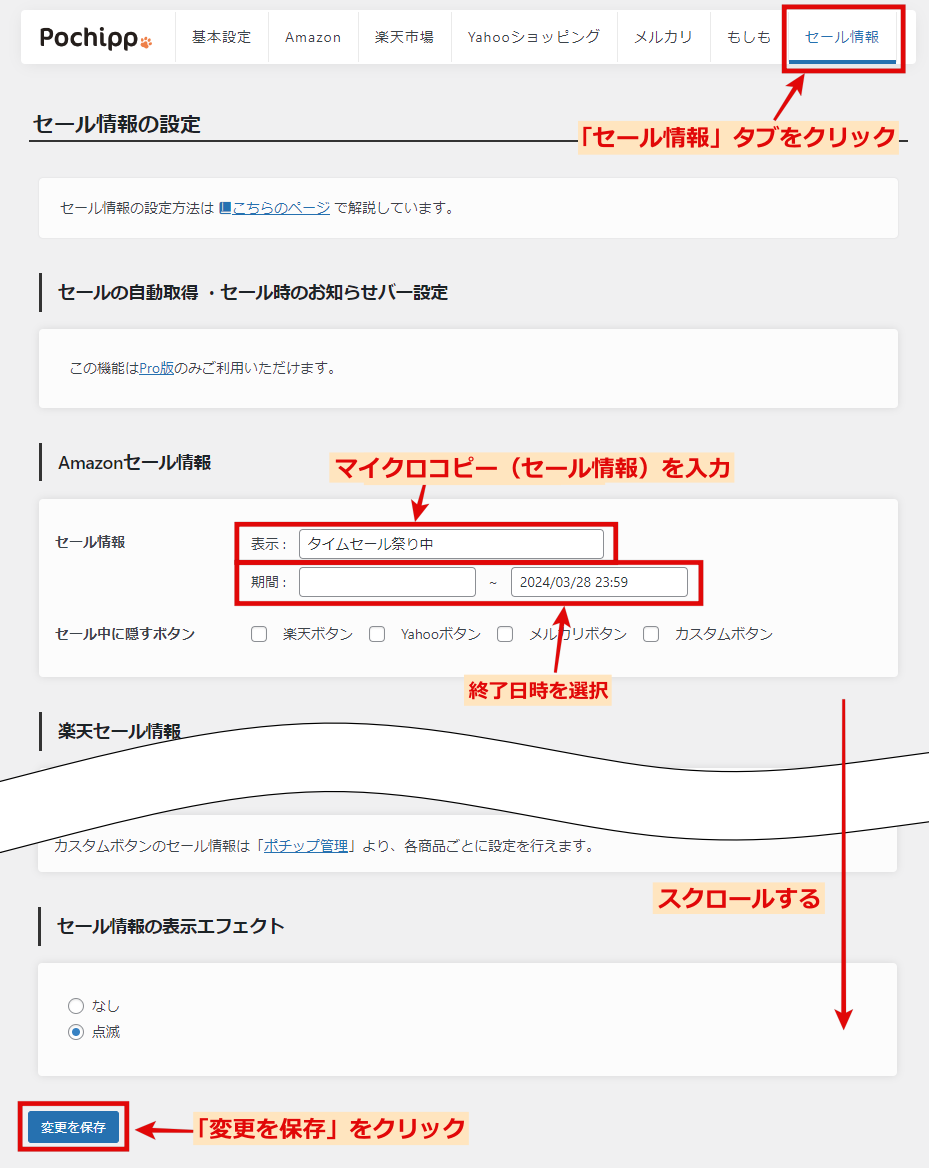Click the 表示 sale text input field
This screenshot has width=929, height=1168.
click(451, 544)
